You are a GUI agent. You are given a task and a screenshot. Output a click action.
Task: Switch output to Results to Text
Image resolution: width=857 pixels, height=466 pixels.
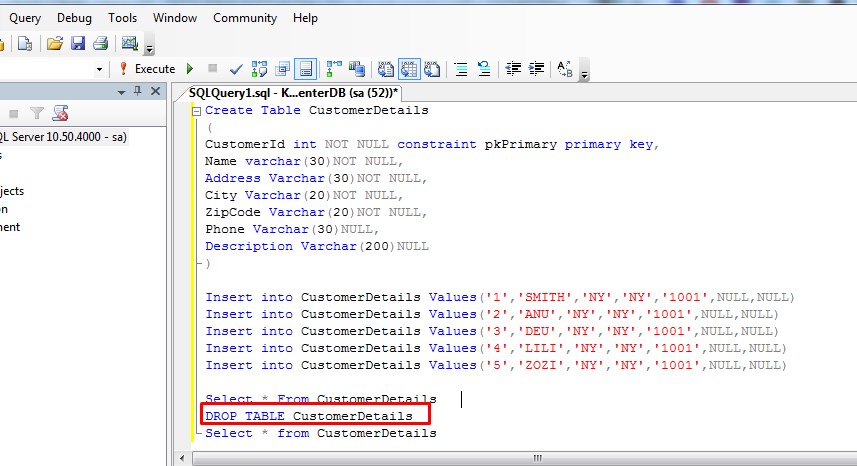coord(385,69)
